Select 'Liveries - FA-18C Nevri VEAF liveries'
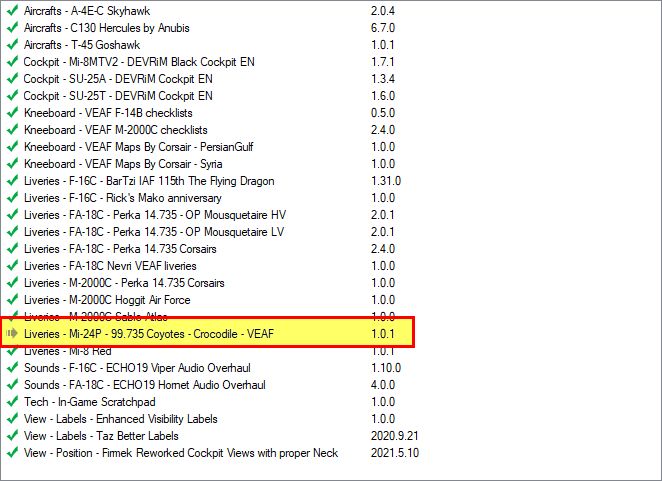This screenshot has height=481, width=662. click(110, 266)
